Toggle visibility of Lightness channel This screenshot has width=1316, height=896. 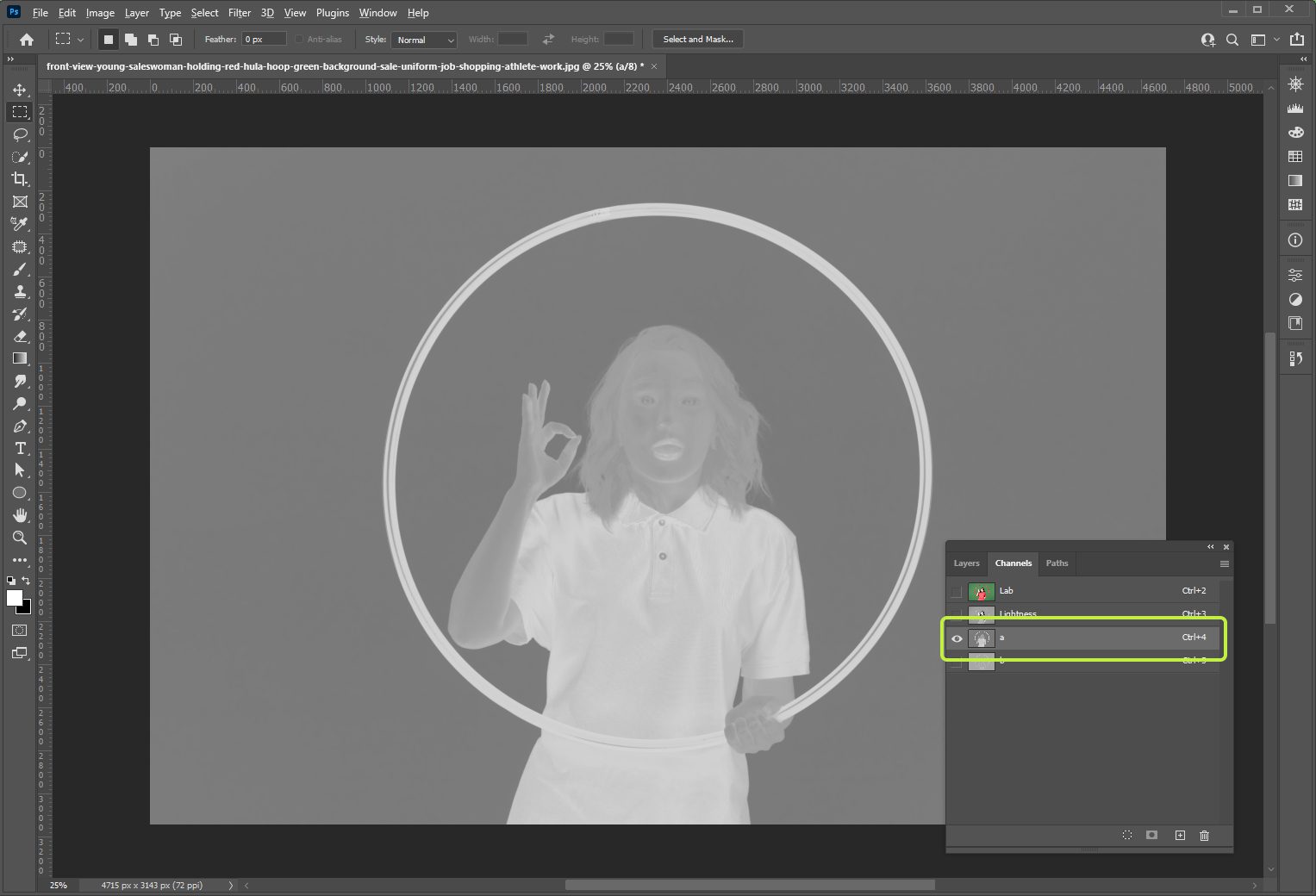click(x=957, y=614)
